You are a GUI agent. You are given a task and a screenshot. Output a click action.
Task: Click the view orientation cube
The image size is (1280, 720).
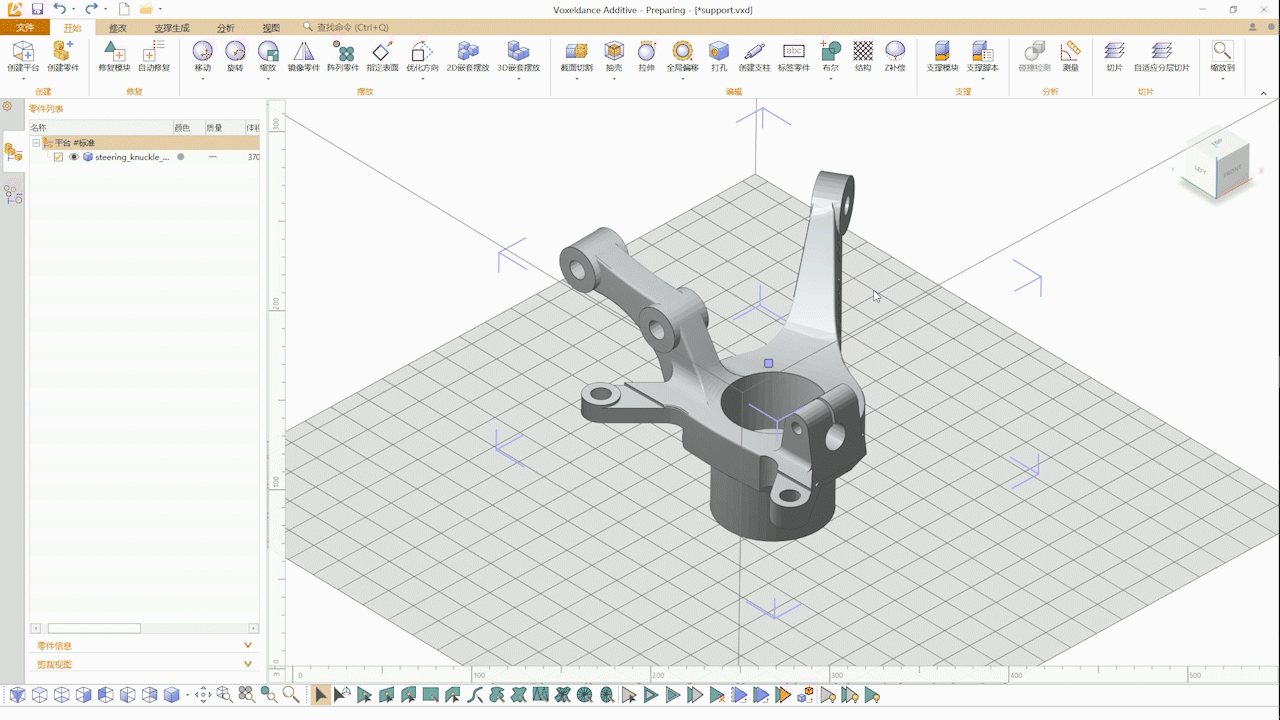pos(1215,165)
